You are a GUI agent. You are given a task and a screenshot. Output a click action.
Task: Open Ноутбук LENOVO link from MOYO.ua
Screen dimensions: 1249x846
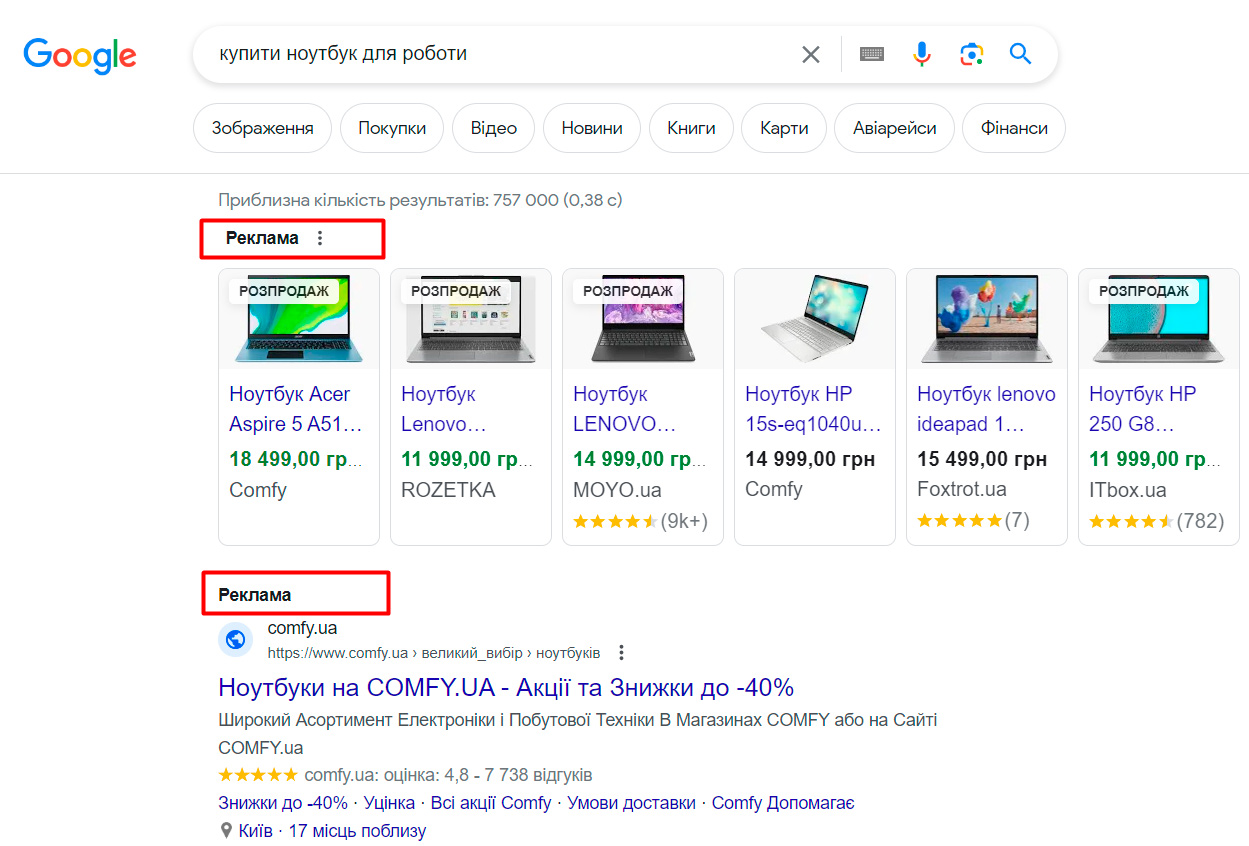click(625, 409)
